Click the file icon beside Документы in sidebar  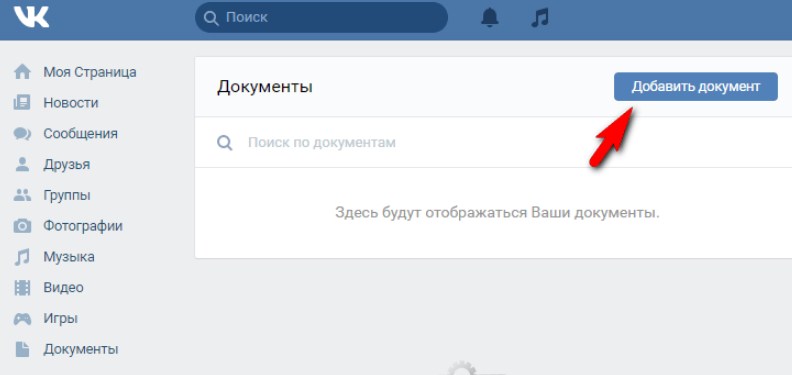22,349
